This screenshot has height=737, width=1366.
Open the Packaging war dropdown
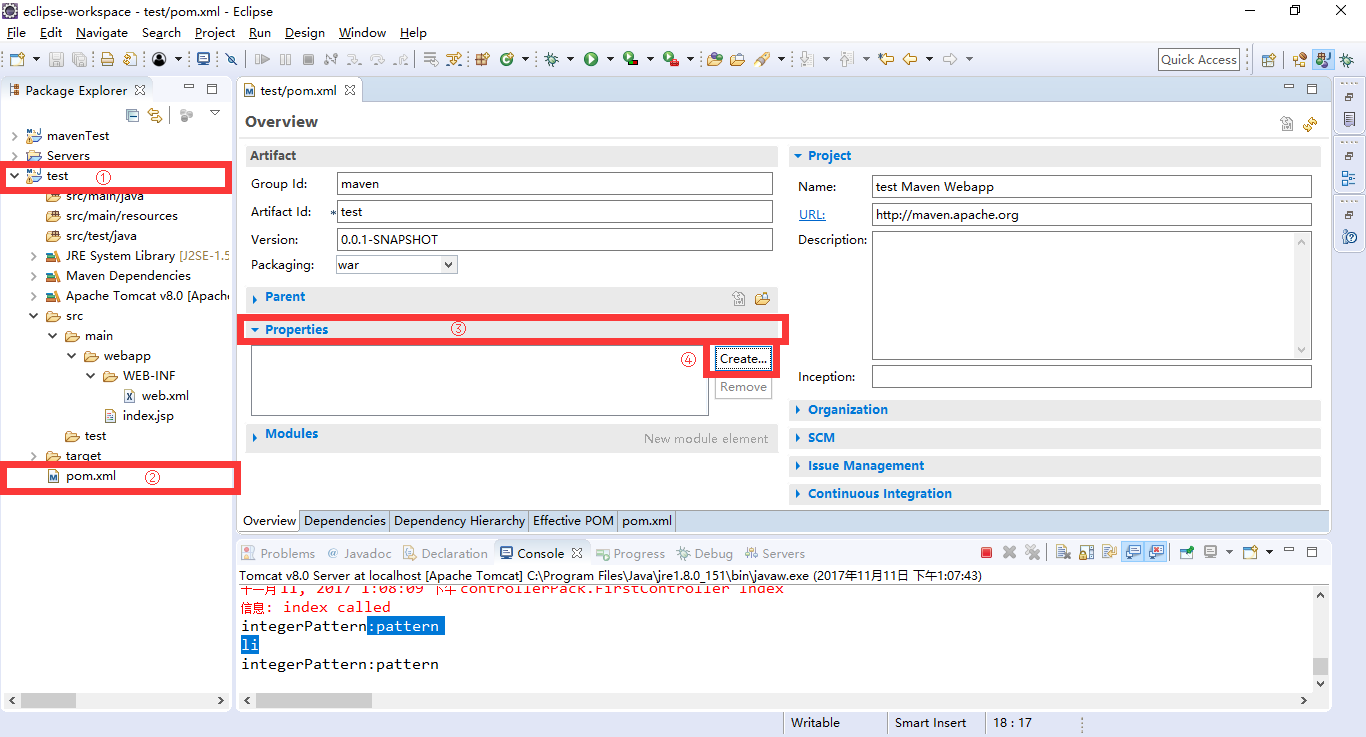pos(449,265)
